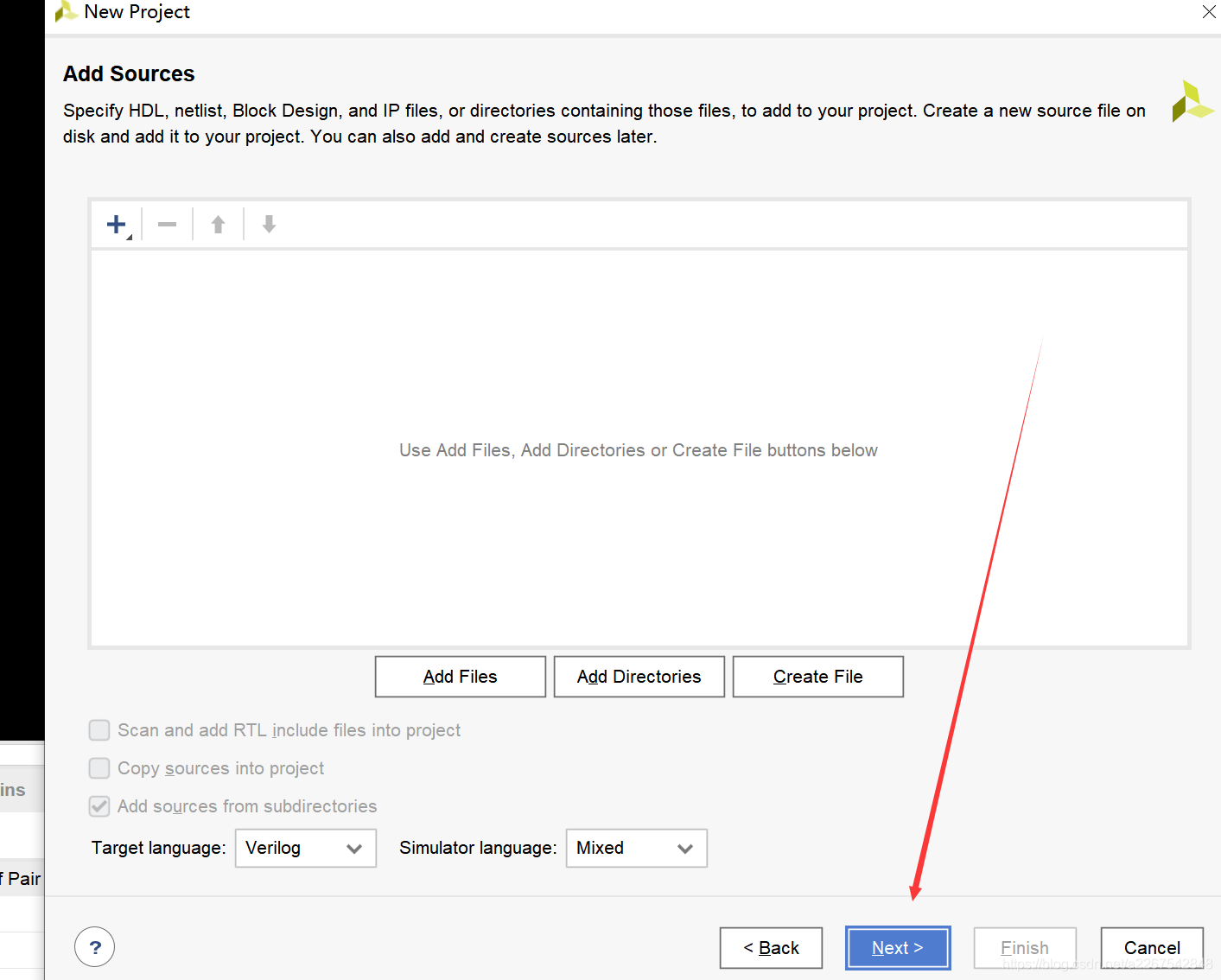Click the Add Files button

coord(461,677)
